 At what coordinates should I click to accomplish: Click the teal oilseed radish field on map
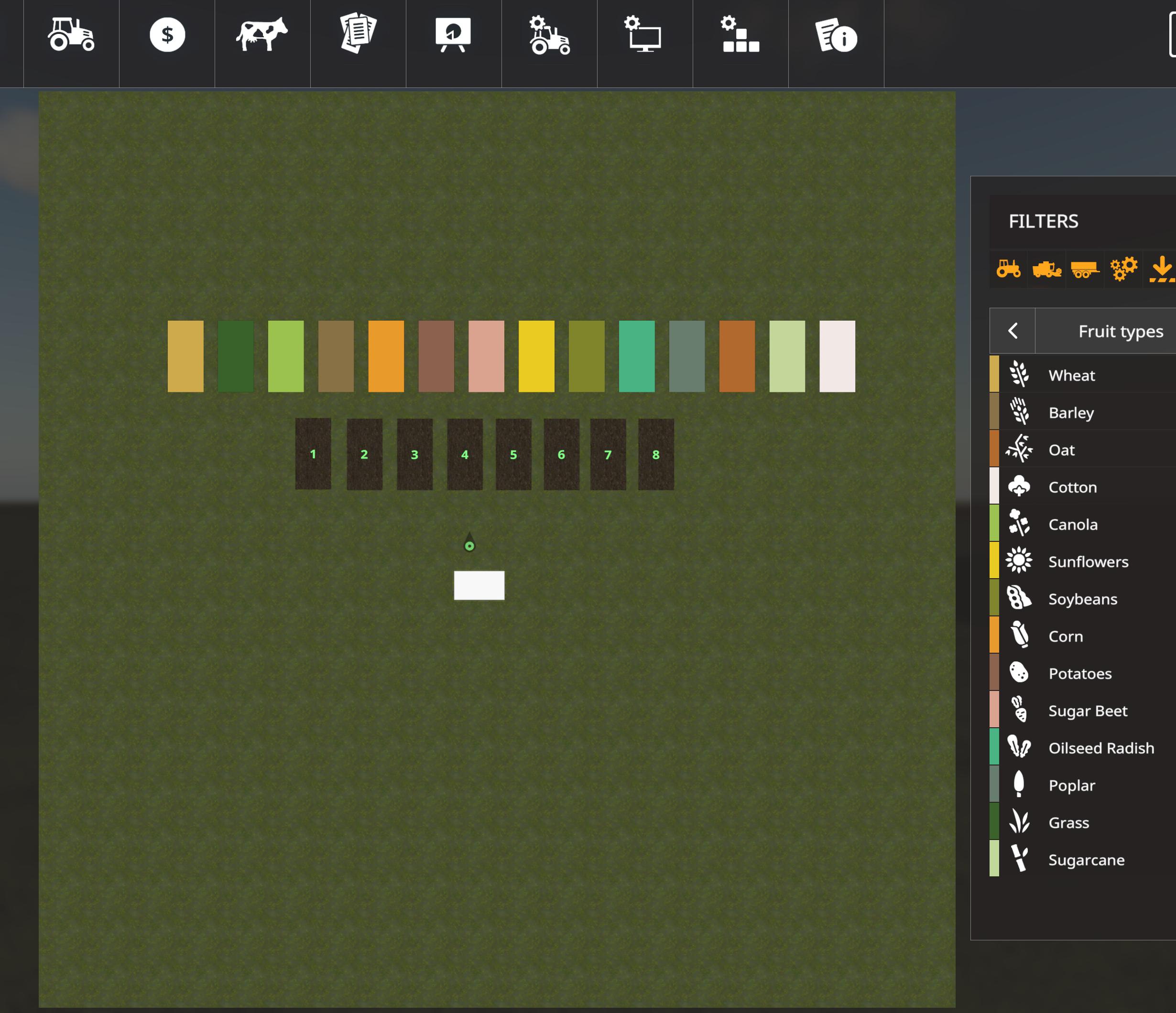[x=637, y=356]
